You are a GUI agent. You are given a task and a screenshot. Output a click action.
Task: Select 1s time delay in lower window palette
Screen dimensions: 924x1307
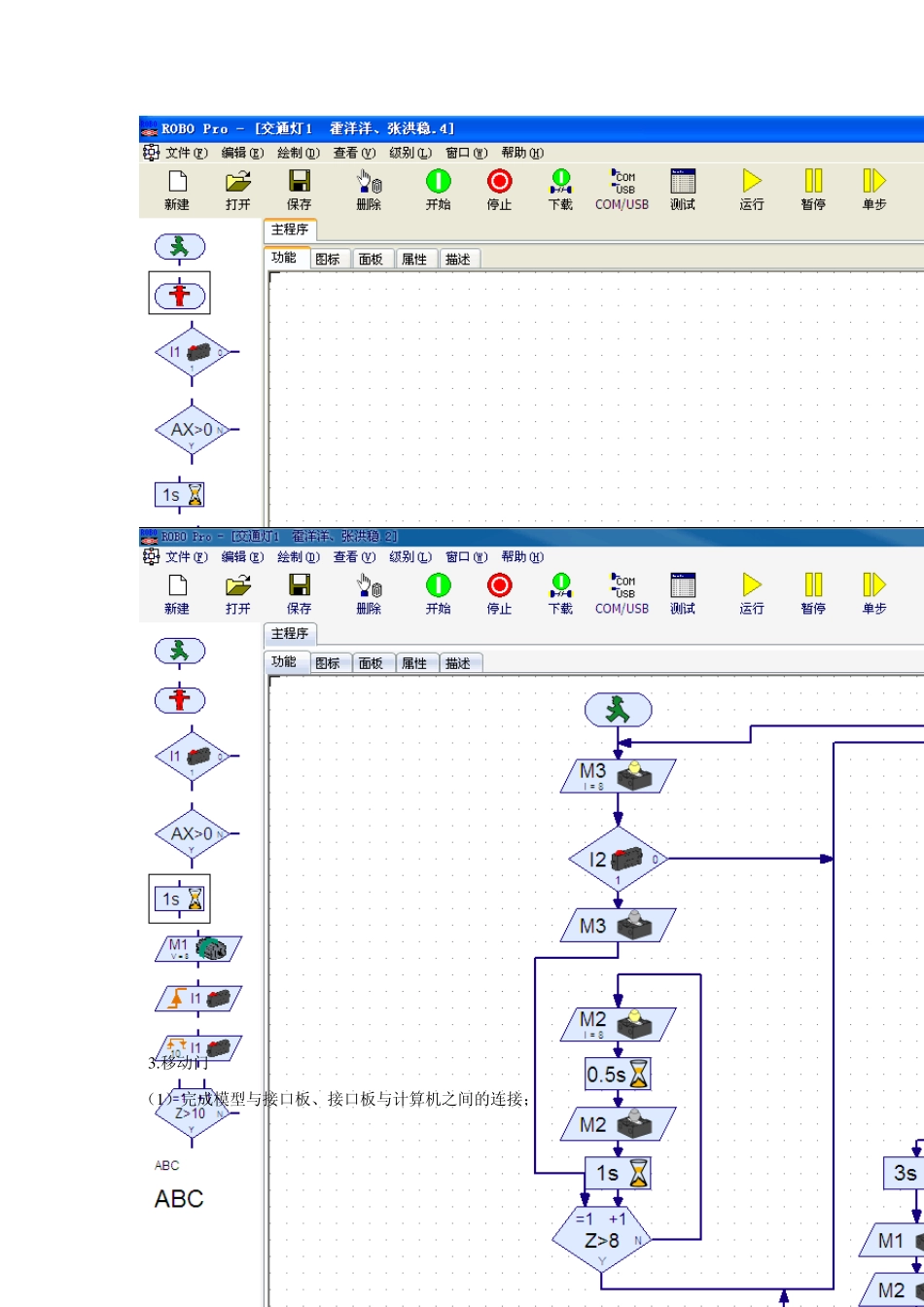pyautogui.click(x=180, y=900)
